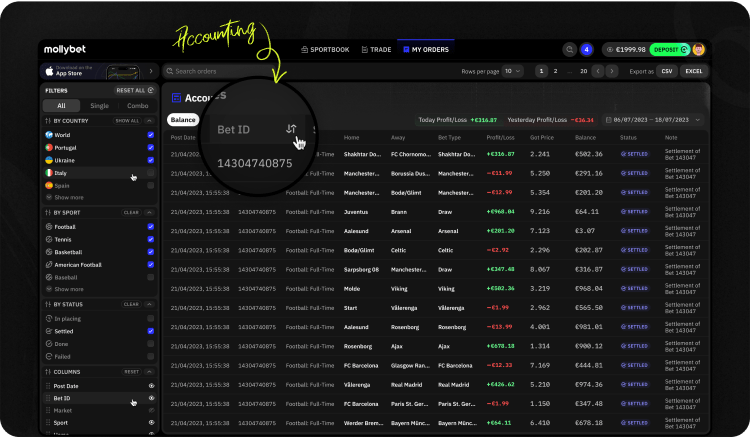Hide the Post Date column via eye icon
This screenshot has height=437, width=750.
click(151, 385)
